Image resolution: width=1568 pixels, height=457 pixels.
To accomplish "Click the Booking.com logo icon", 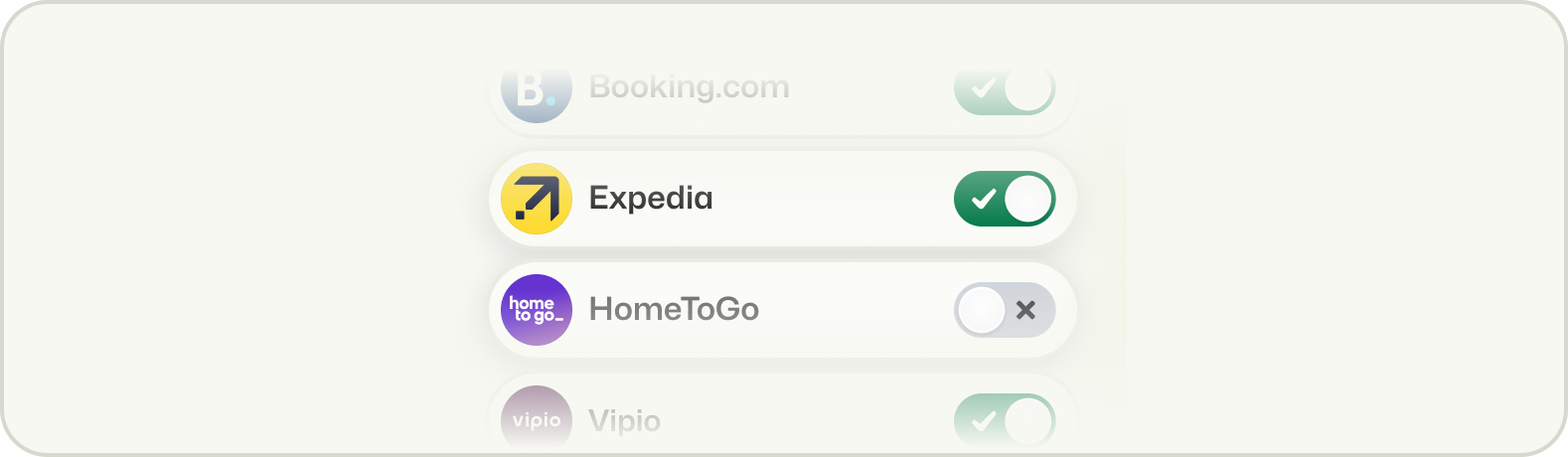I will (537, 89).
